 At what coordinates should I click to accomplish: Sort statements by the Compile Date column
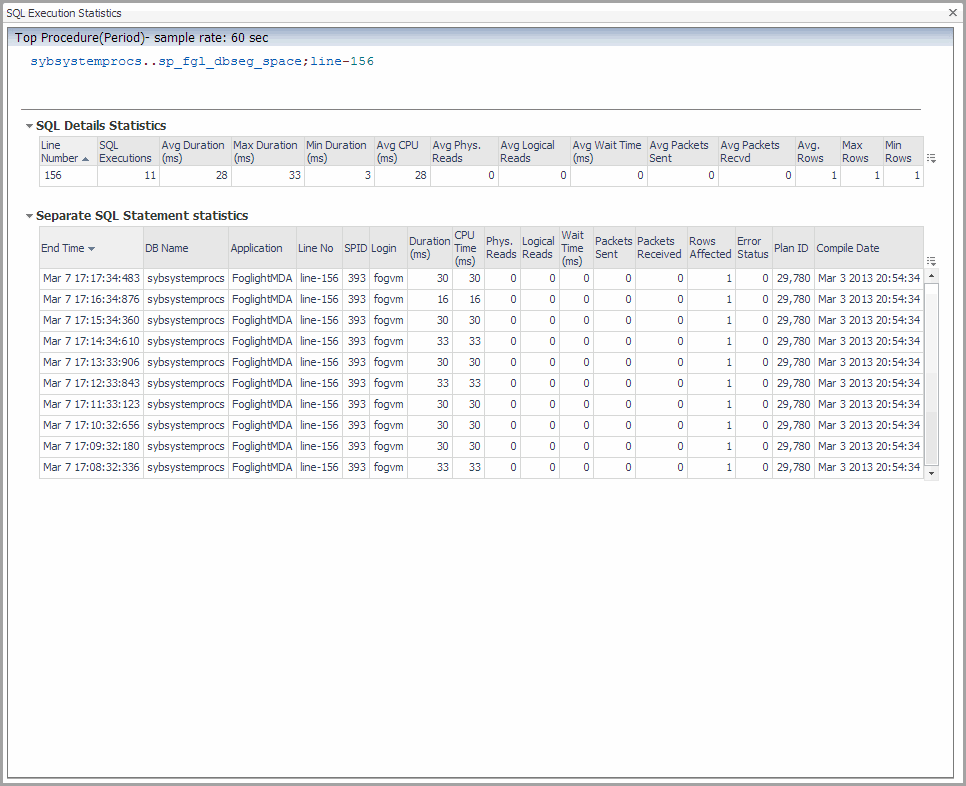click(848, 248)
